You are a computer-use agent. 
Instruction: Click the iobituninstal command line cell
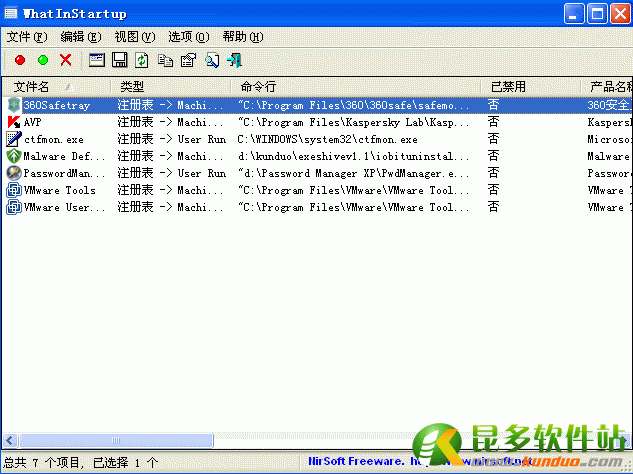(354, 156)
